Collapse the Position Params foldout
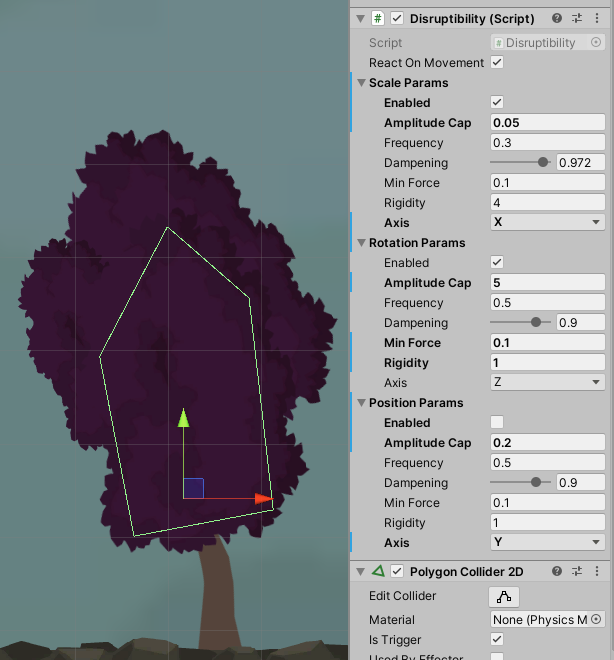This screenshot has height=660, width=614. click(x=362, y=403)
